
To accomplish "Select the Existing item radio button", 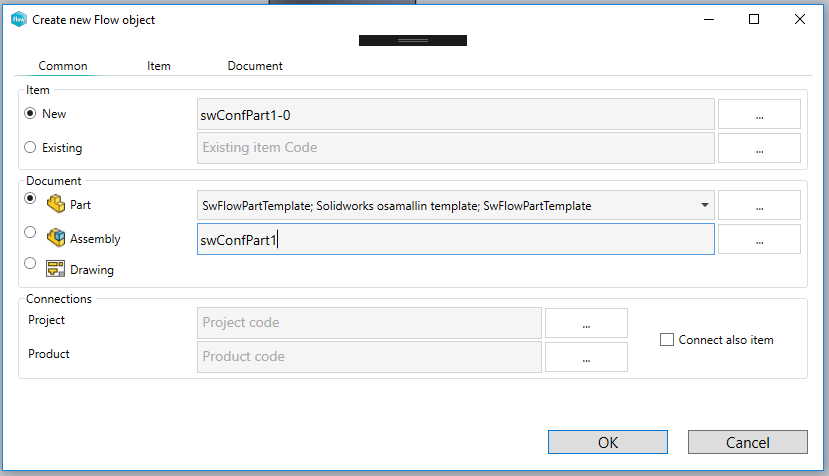I will (x=30, y=148).
